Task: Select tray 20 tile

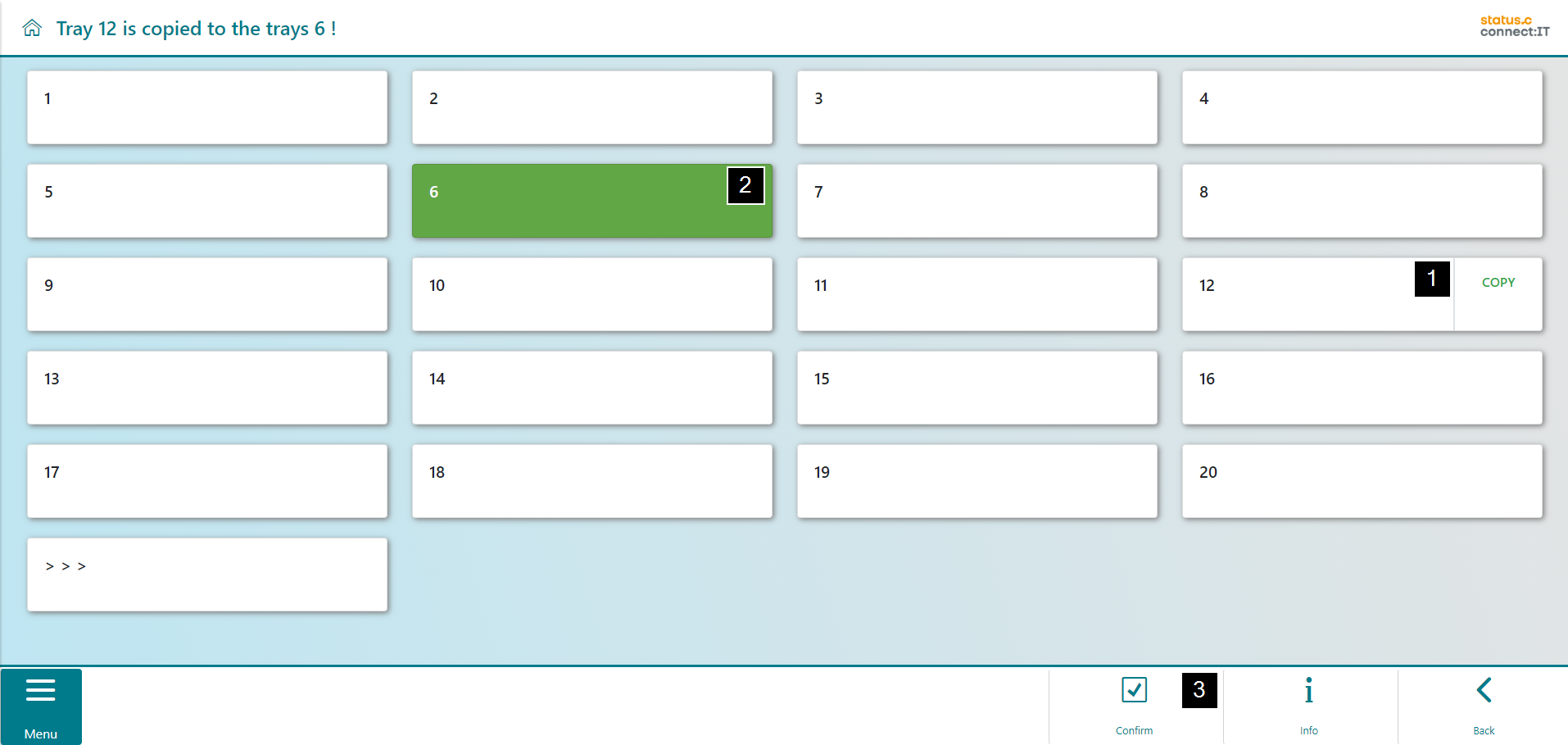Action: [1362, 481]
